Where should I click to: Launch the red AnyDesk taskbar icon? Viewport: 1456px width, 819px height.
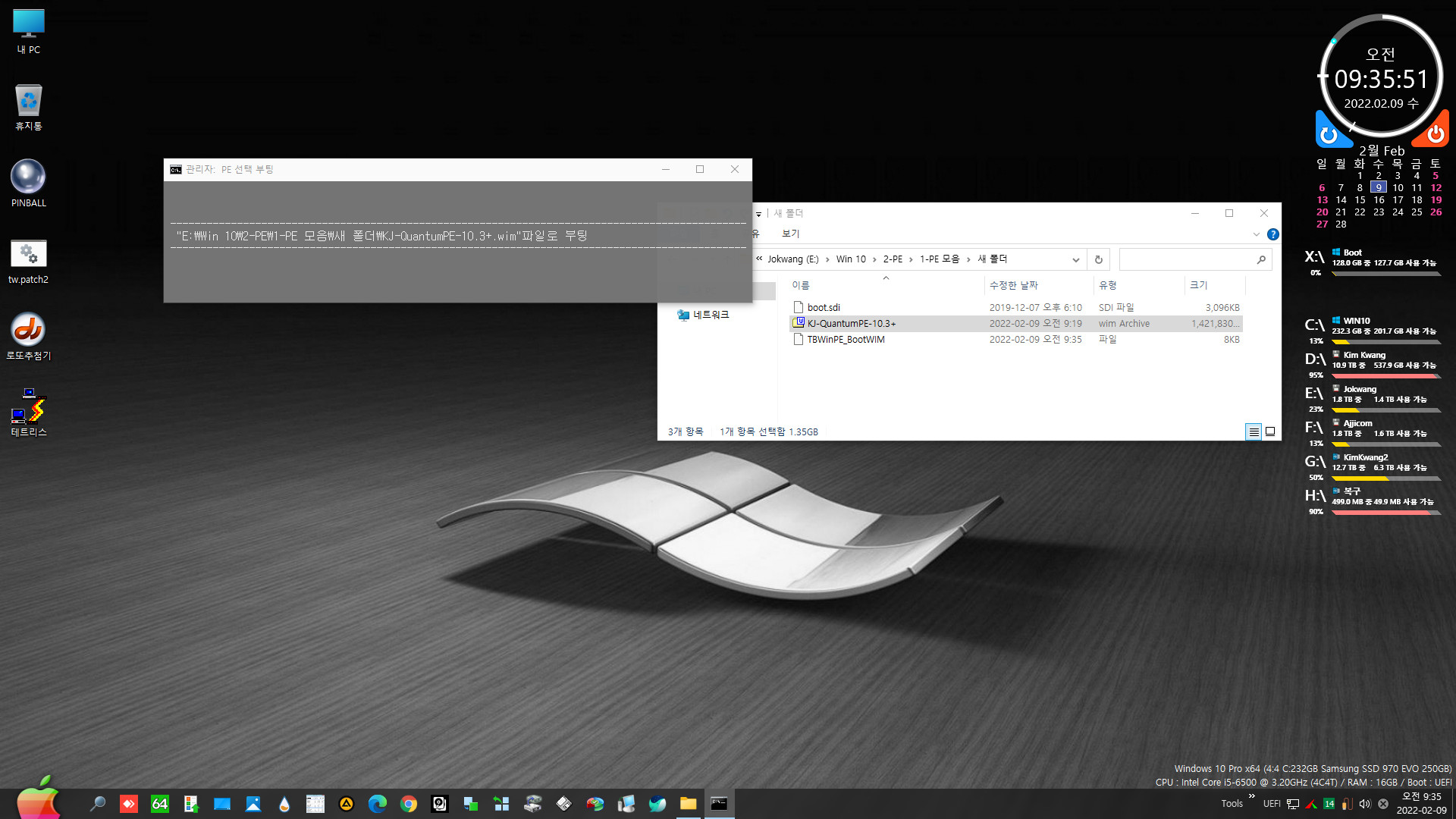point(129,804)
